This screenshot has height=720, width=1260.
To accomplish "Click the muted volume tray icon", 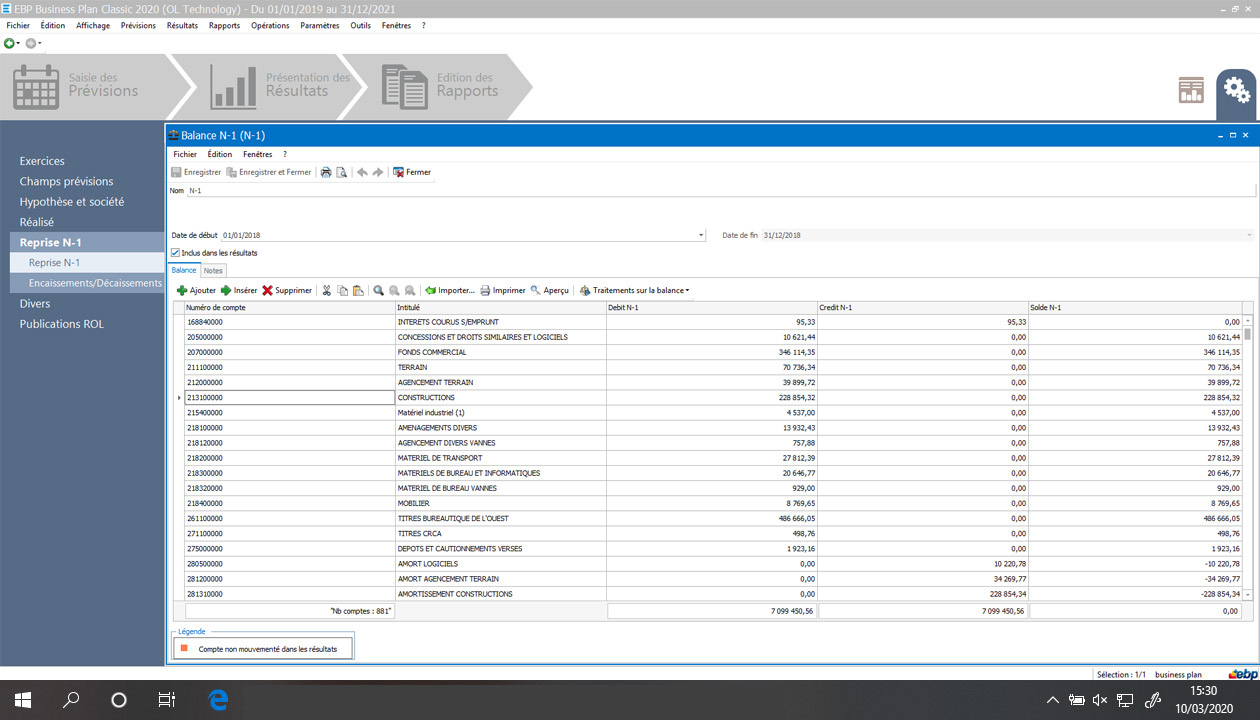I will click(1101, 700).
